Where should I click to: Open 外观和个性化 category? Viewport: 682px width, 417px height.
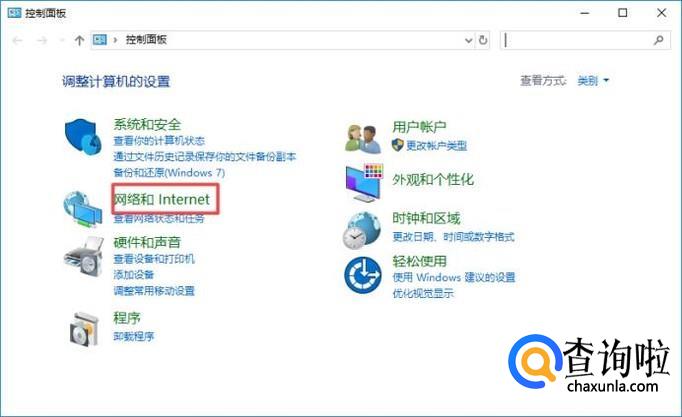point(433,179)
